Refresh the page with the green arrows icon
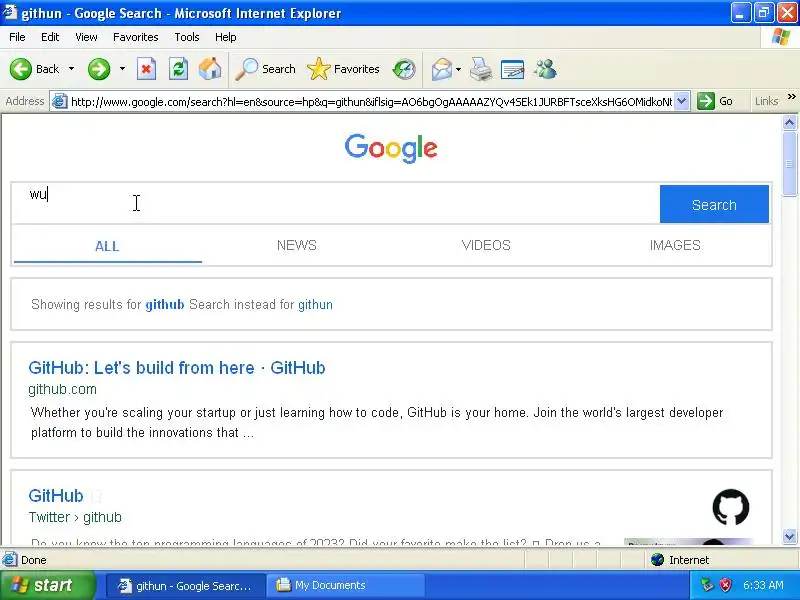Screen dimensions: 800x600 179,69
